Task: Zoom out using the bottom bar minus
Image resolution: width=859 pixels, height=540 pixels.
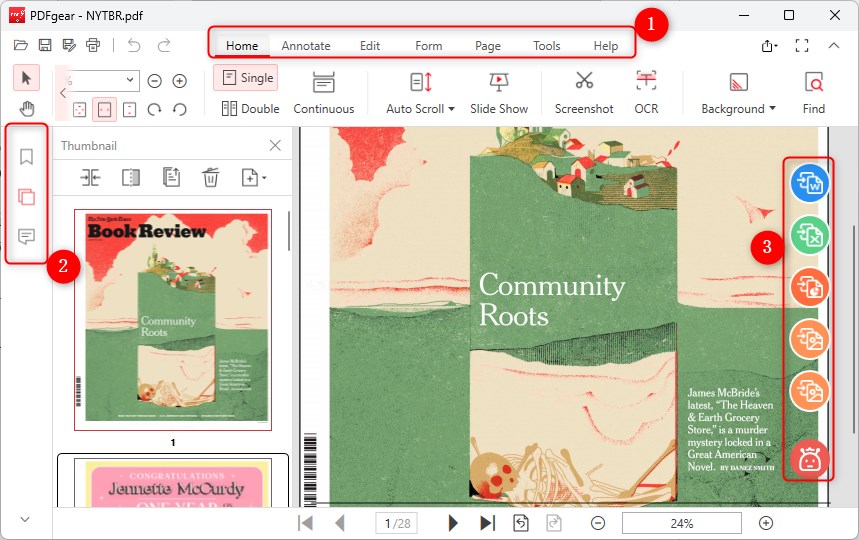Action: (x=598, y=524)
